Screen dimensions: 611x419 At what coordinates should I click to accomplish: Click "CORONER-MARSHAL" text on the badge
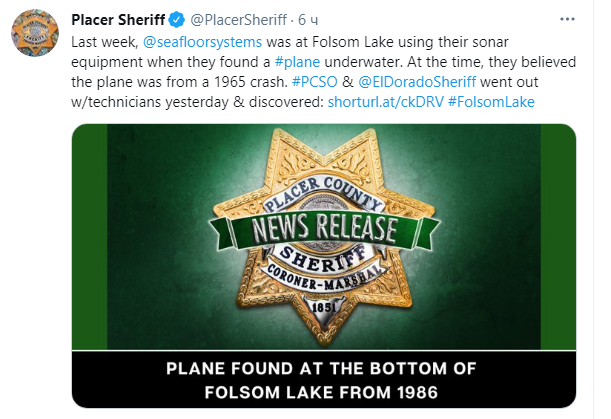tap(326, 291)
